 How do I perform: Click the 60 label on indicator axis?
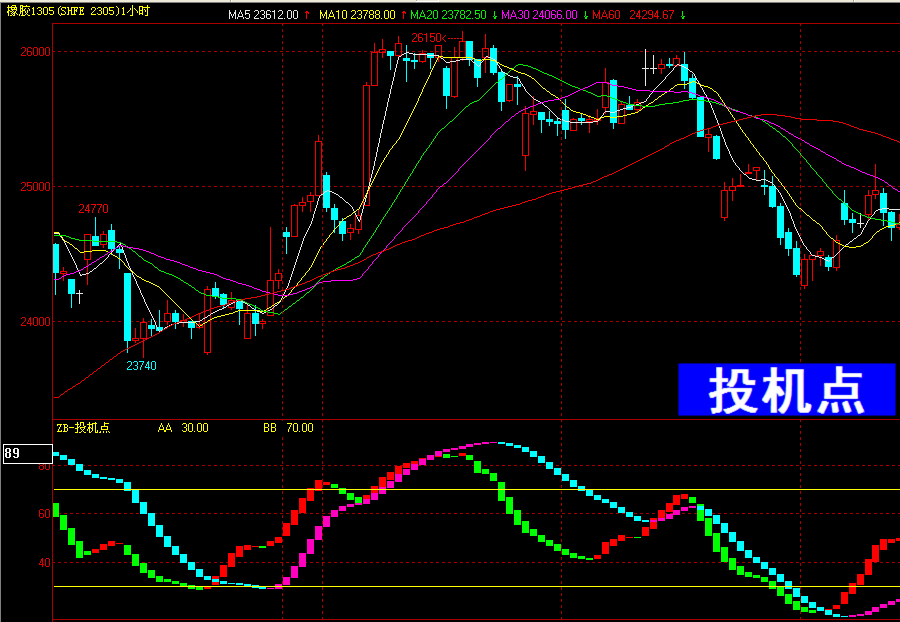[44, 514]
